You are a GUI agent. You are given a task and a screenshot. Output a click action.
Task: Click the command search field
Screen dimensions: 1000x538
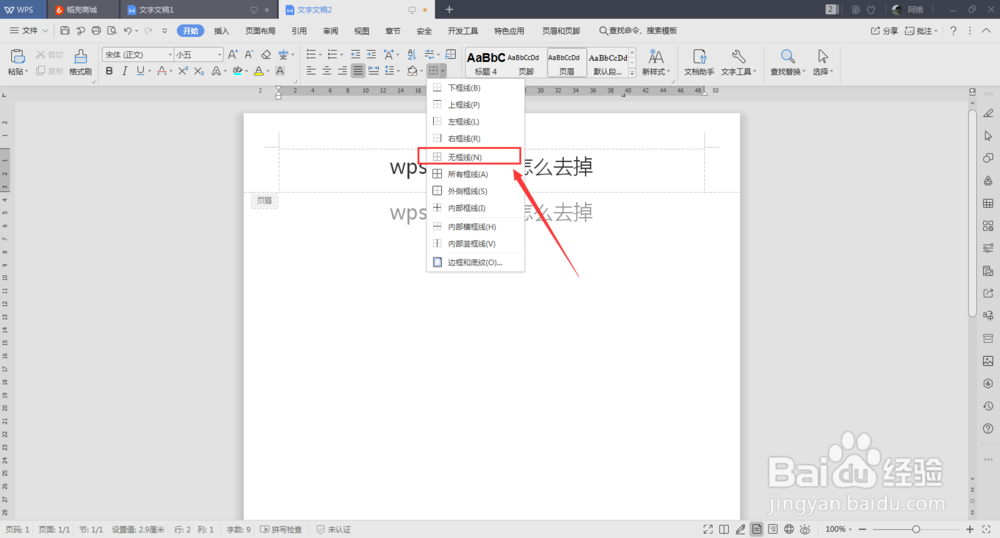(x=638, y=31)
